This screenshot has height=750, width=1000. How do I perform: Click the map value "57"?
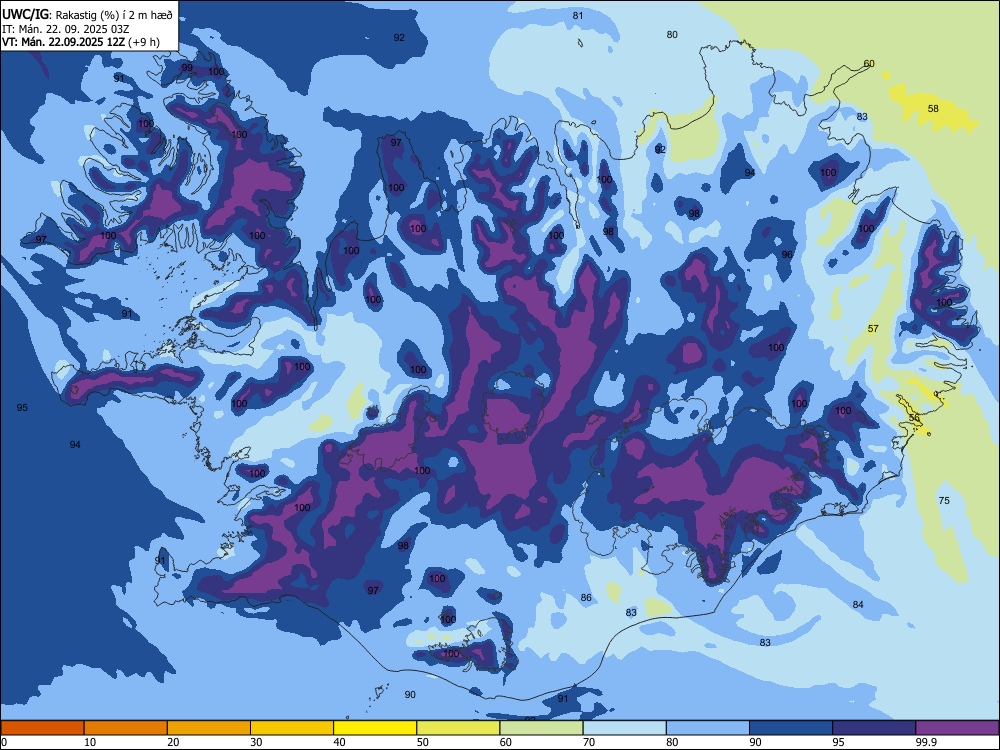(873, 328)
